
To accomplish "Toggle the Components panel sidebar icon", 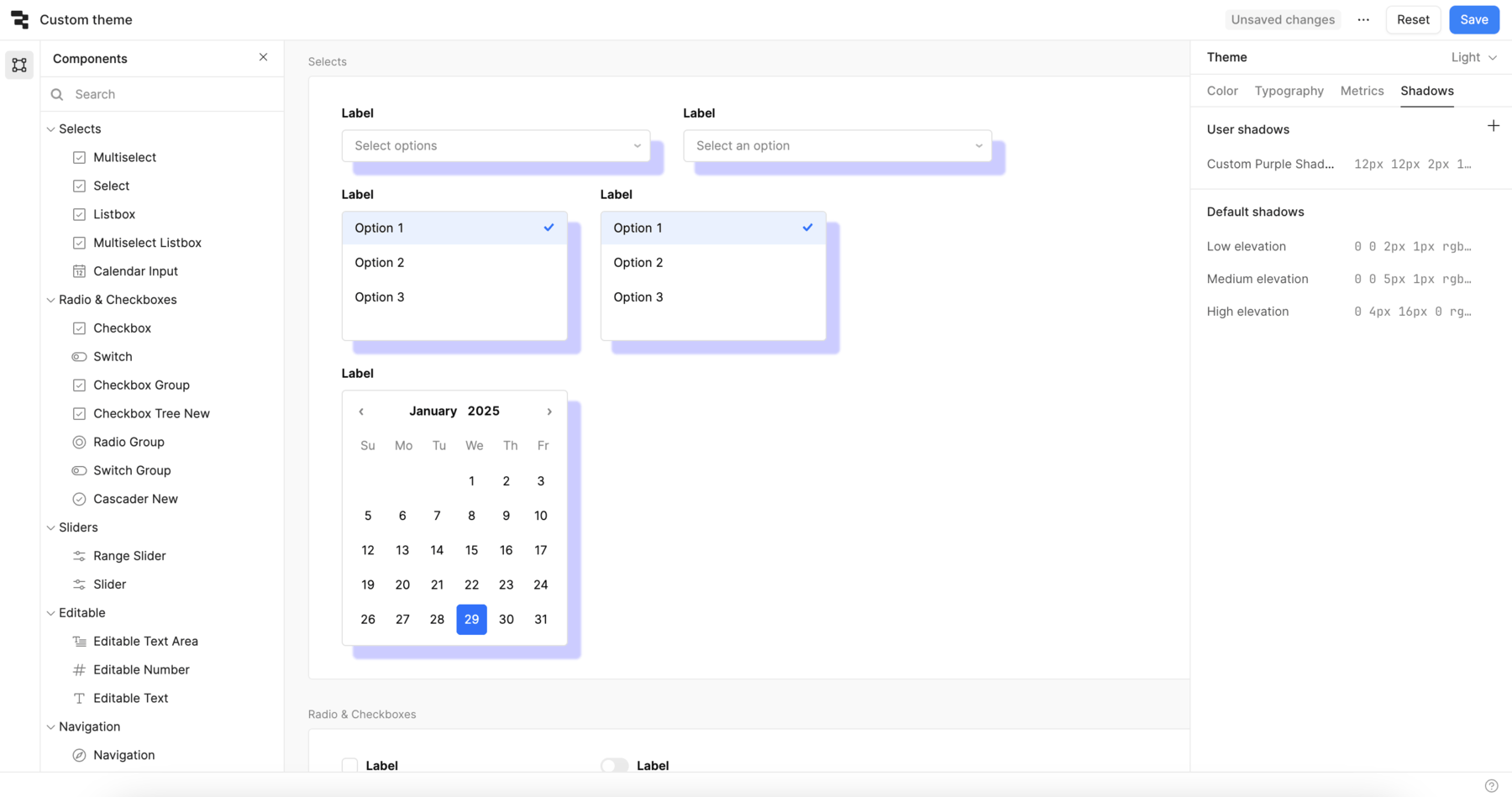I will pyautogui.click(x=19, y=65).
